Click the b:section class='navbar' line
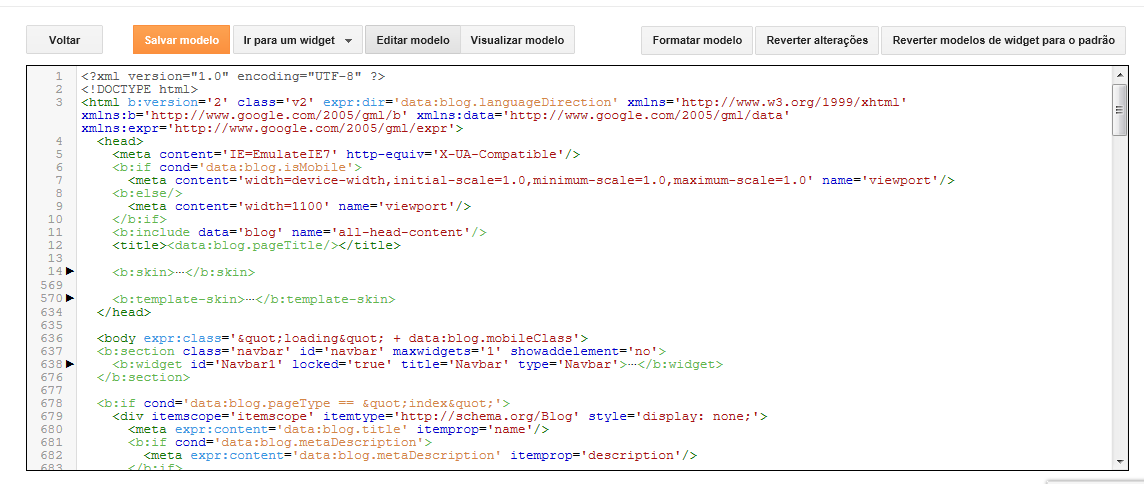 click(x=382, y=351)
